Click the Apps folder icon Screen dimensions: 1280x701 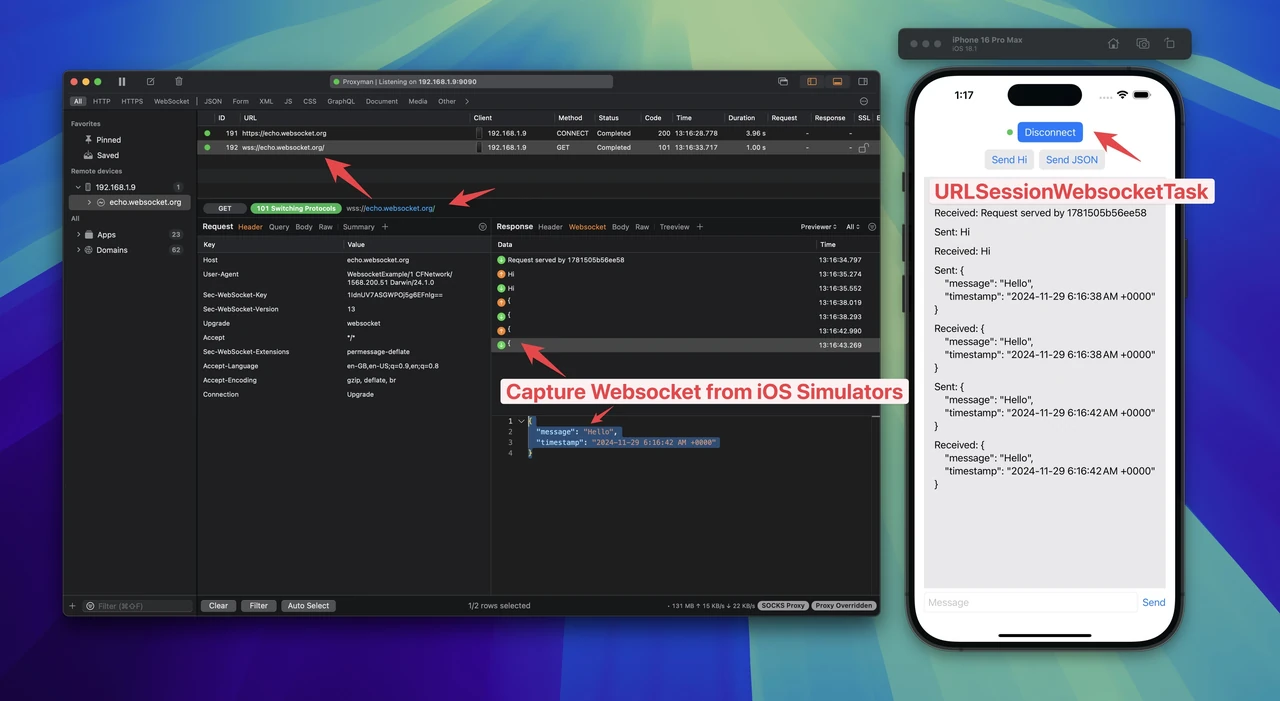89,235
